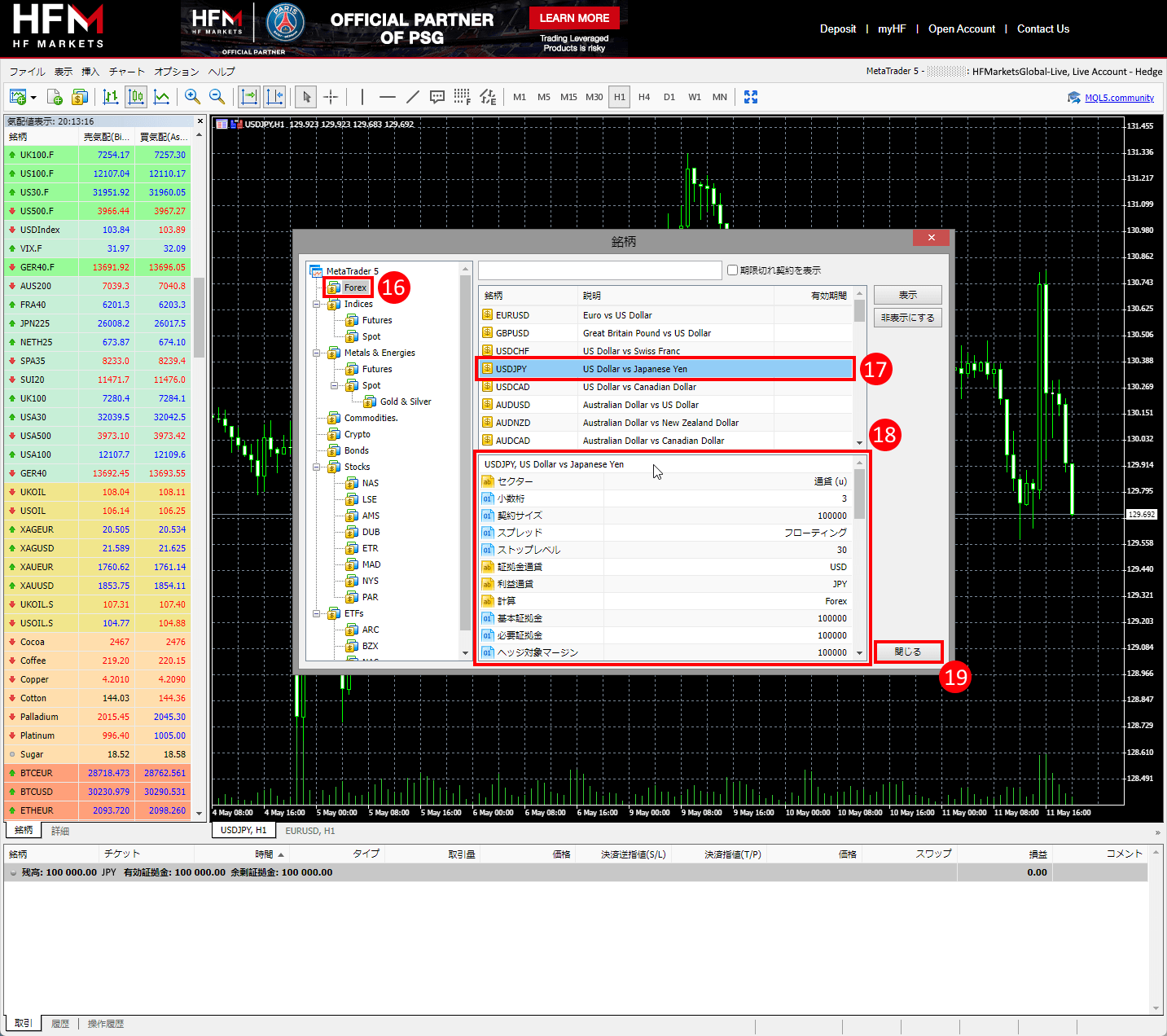
Task: Click the 閉じる button
Action: click(907, 652)
